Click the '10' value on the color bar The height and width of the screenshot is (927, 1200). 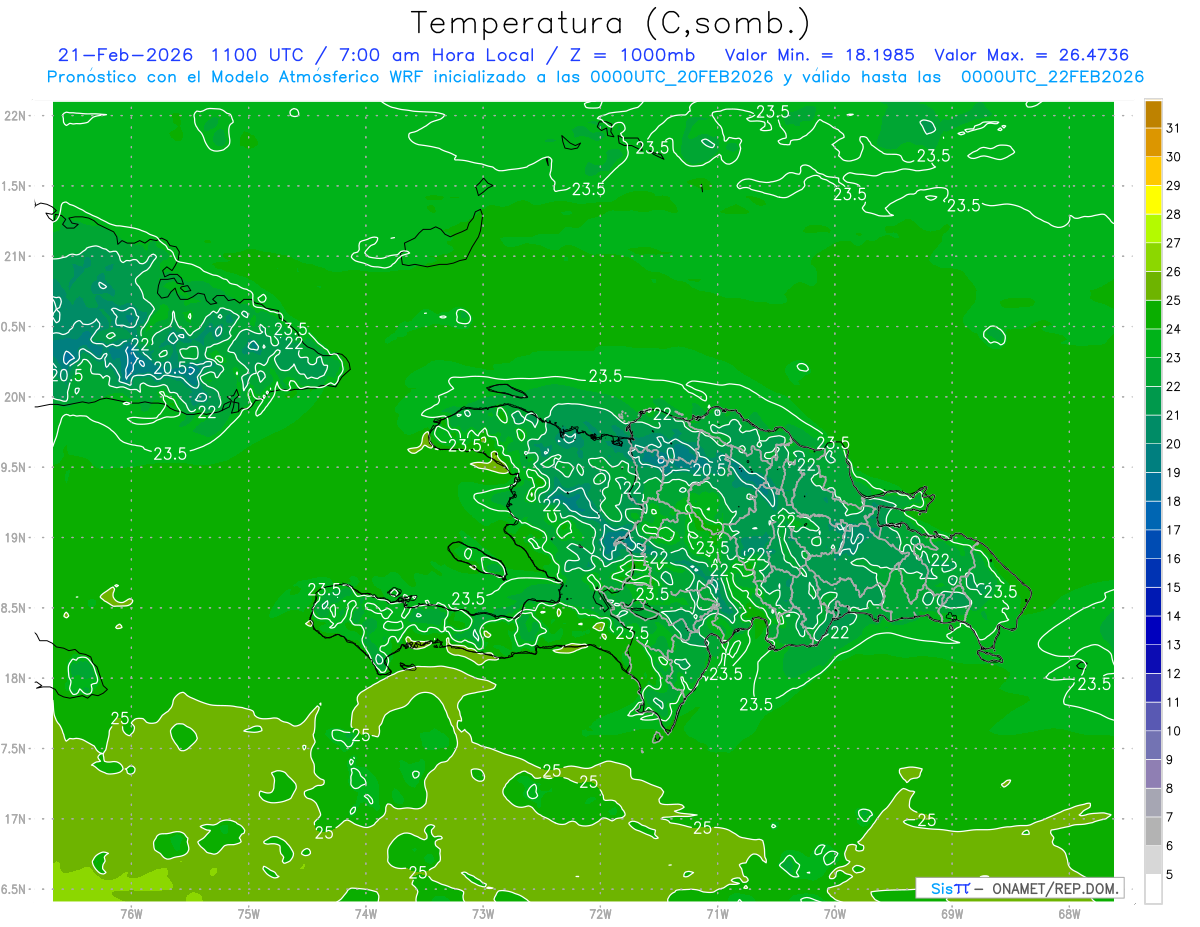pos(1173,731)
